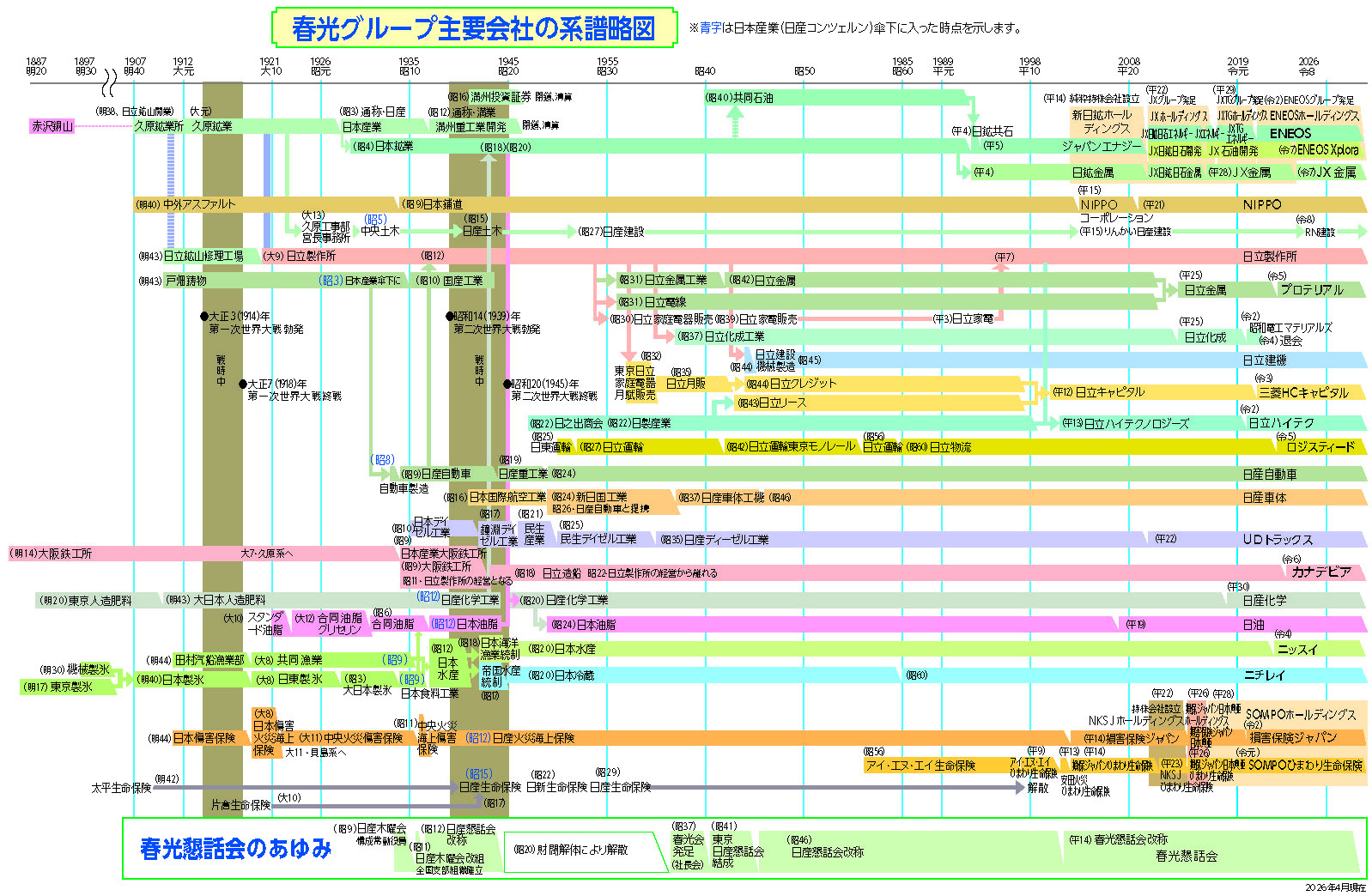Viewport: 1372px width, 896px height.
Task: Click the wavy timeline break symbol
Action: click(109, 83)
